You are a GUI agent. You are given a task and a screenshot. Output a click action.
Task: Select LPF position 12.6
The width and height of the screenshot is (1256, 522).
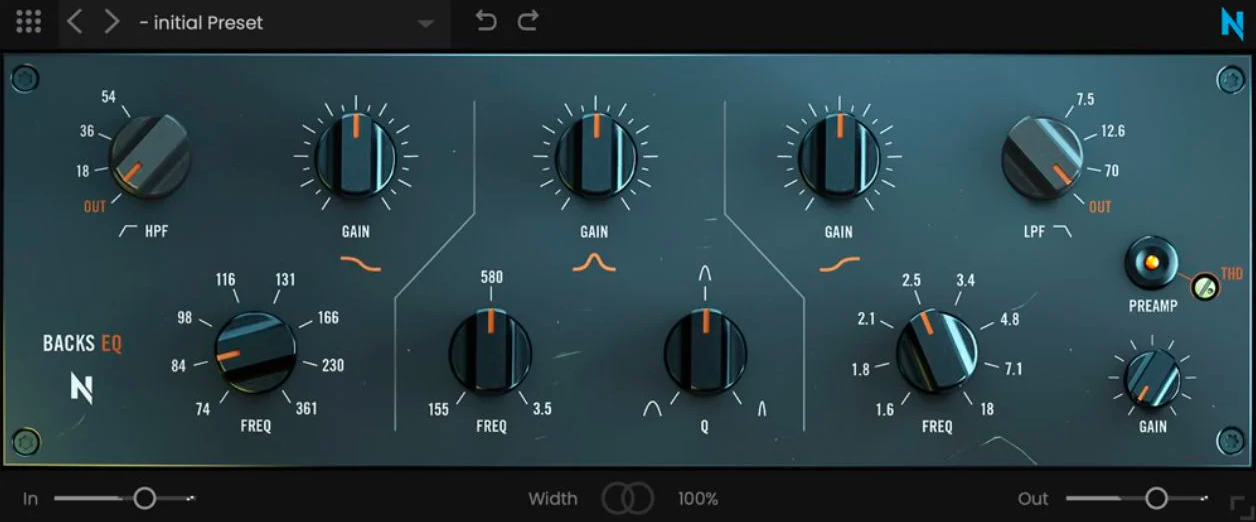click(1113, 131)
